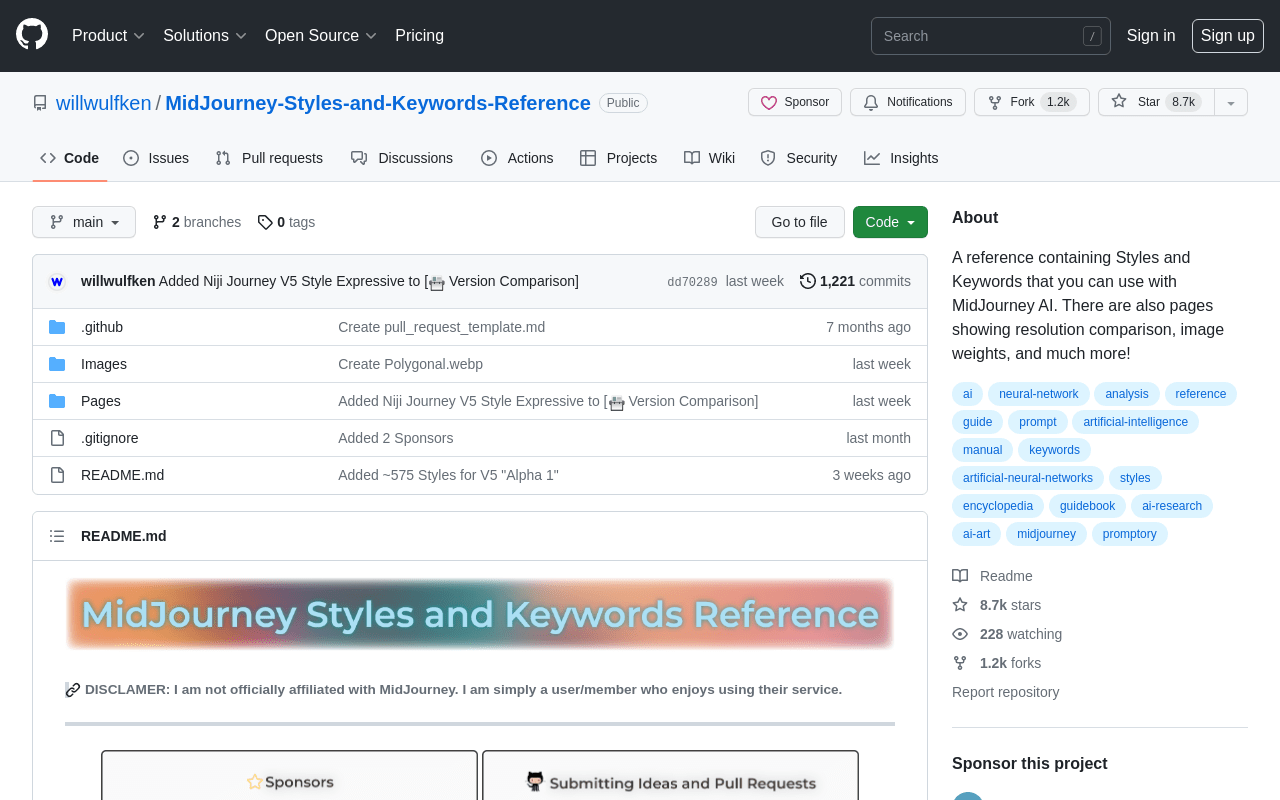
Task: Open the Wiki tab
Action: coord(710,158)
